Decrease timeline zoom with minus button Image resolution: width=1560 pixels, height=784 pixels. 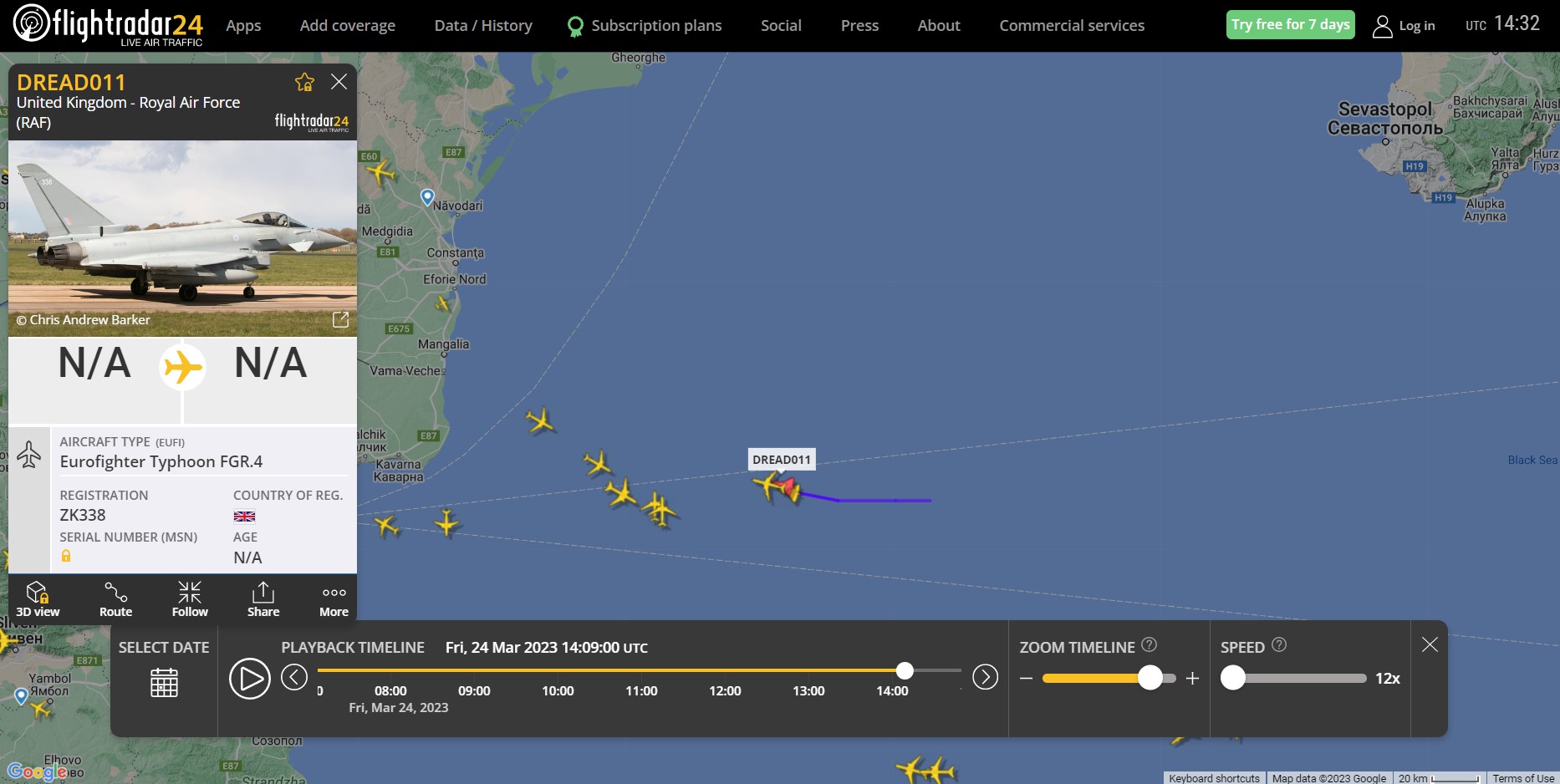point(1027,679)
